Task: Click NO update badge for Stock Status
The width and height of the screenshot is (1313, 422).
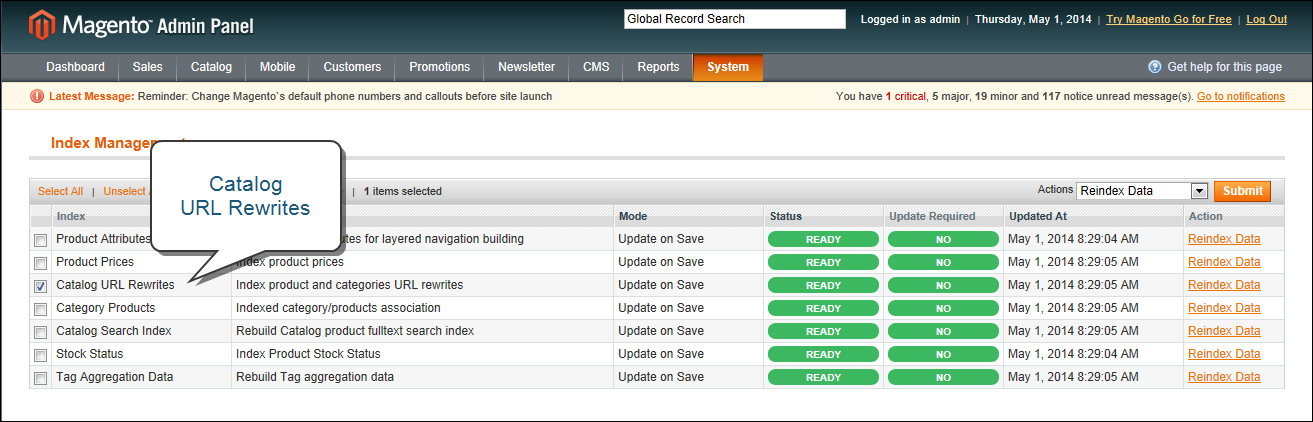Action: click(x=943, y=354)
